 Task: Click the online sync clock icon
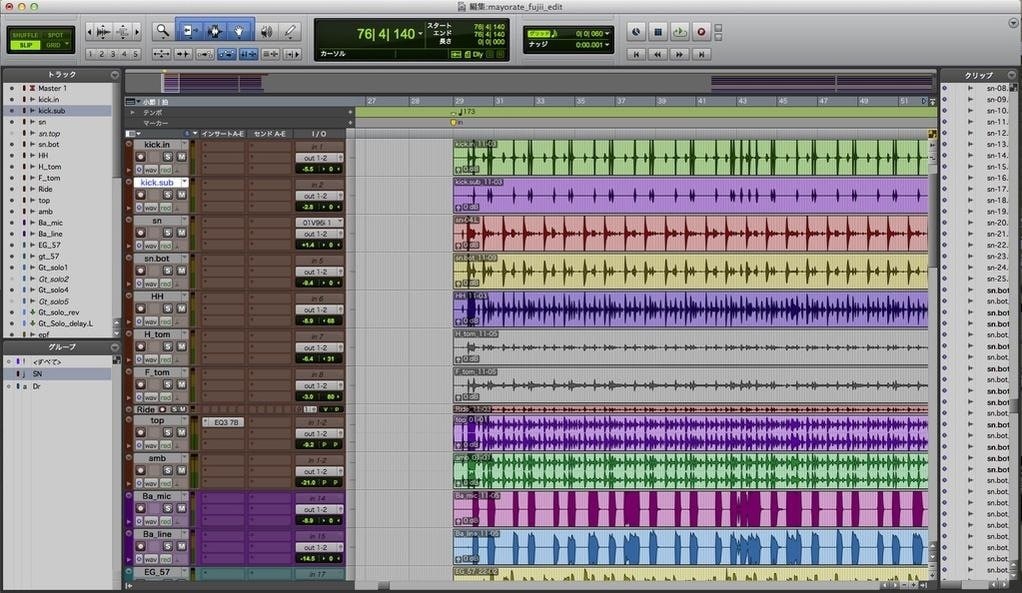636,31
